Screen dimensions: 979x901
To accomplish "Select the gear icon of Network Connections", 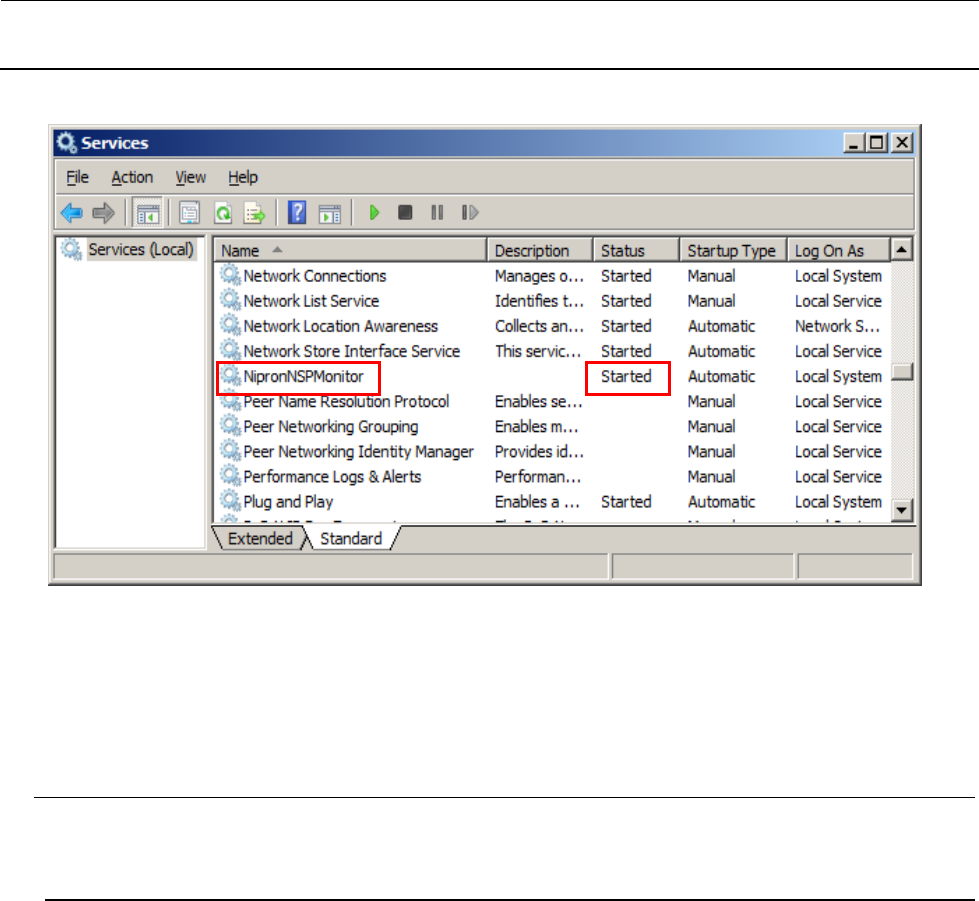I will click(x=230, y=275).
